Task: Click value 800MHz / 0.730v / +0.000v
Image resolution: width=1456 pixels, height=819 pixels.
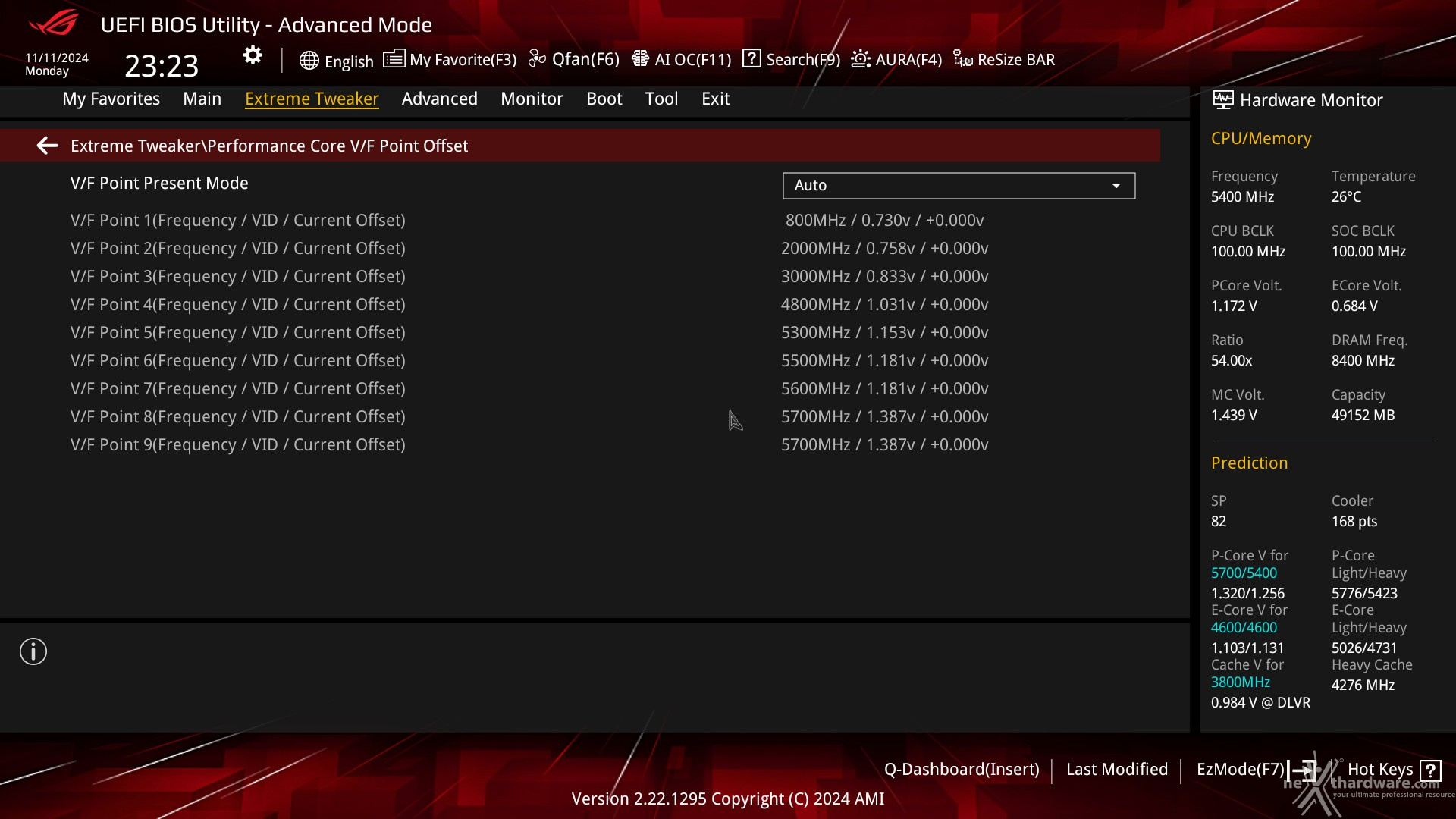Action: 885,221
